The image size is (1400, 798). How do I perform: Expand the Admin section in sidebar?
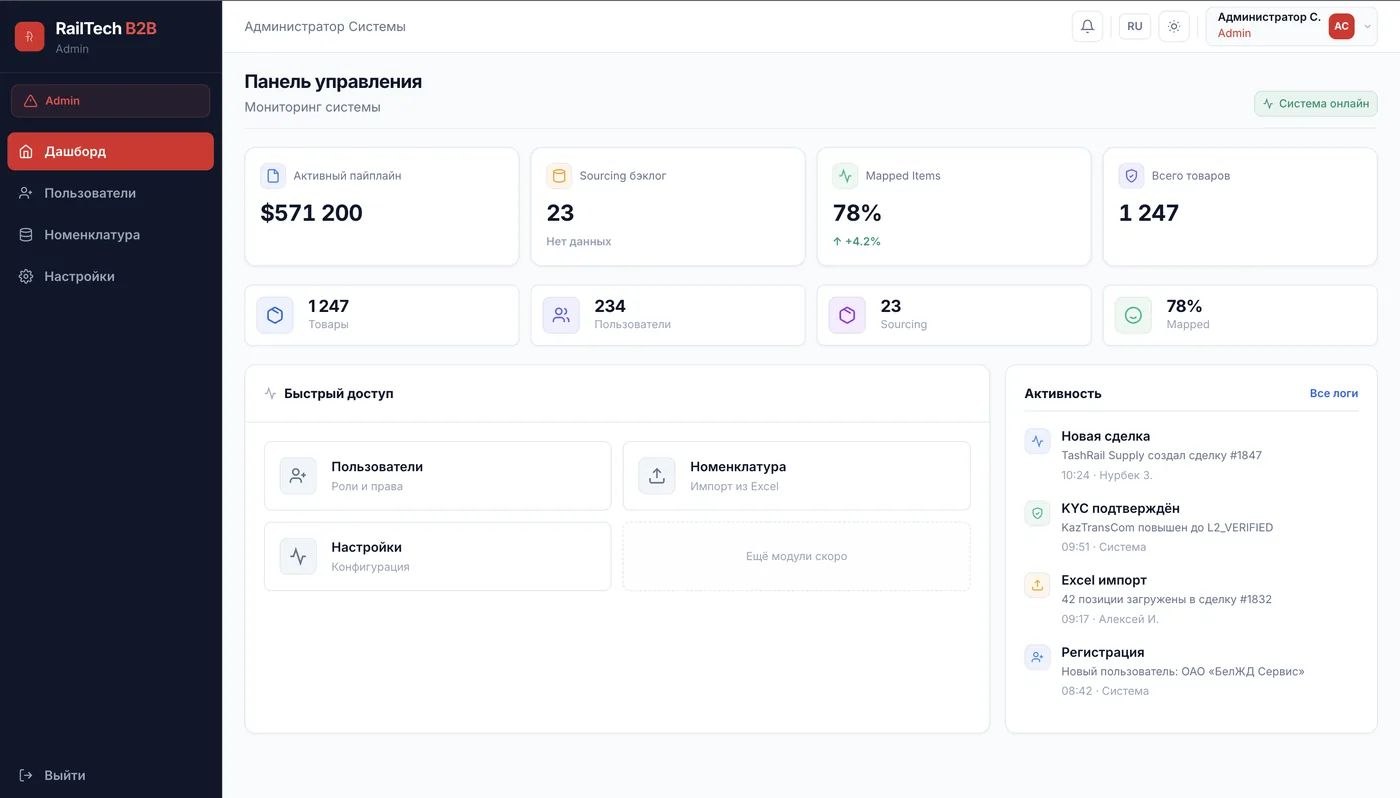pyautogui.click(x=110, y=100)
